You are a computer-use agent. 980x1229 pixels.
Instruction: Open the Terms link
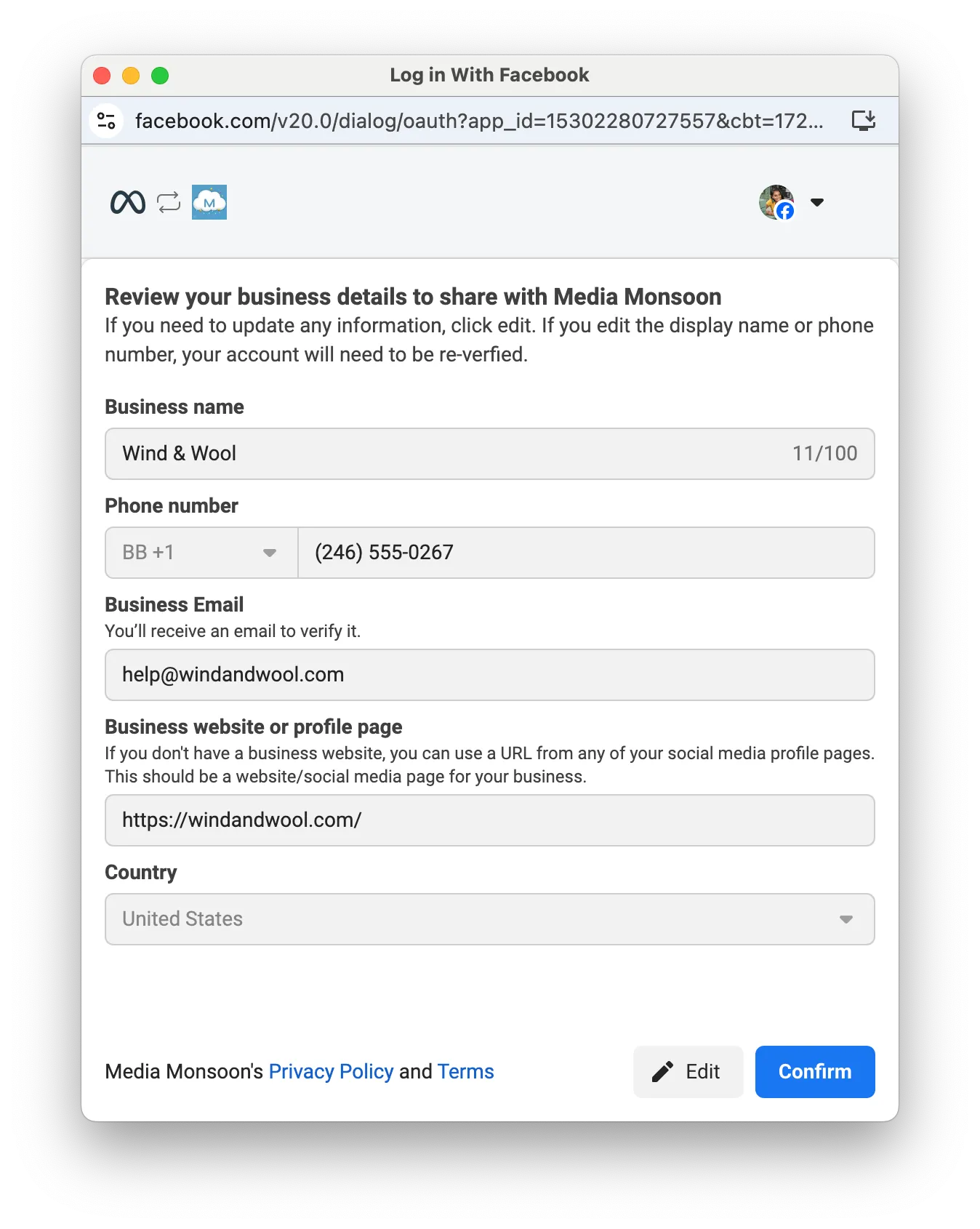(x=465, y=1071)
